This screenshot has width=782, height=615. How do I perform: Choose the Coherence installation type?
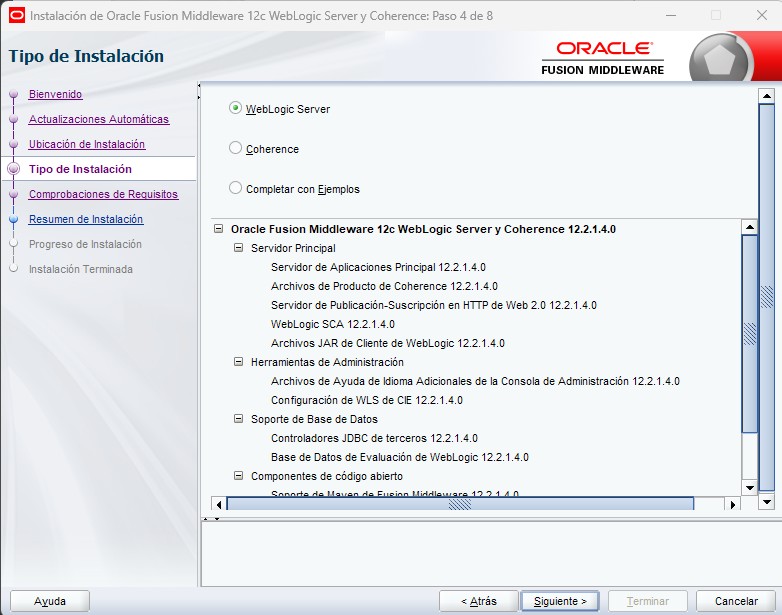coord(235,148)
